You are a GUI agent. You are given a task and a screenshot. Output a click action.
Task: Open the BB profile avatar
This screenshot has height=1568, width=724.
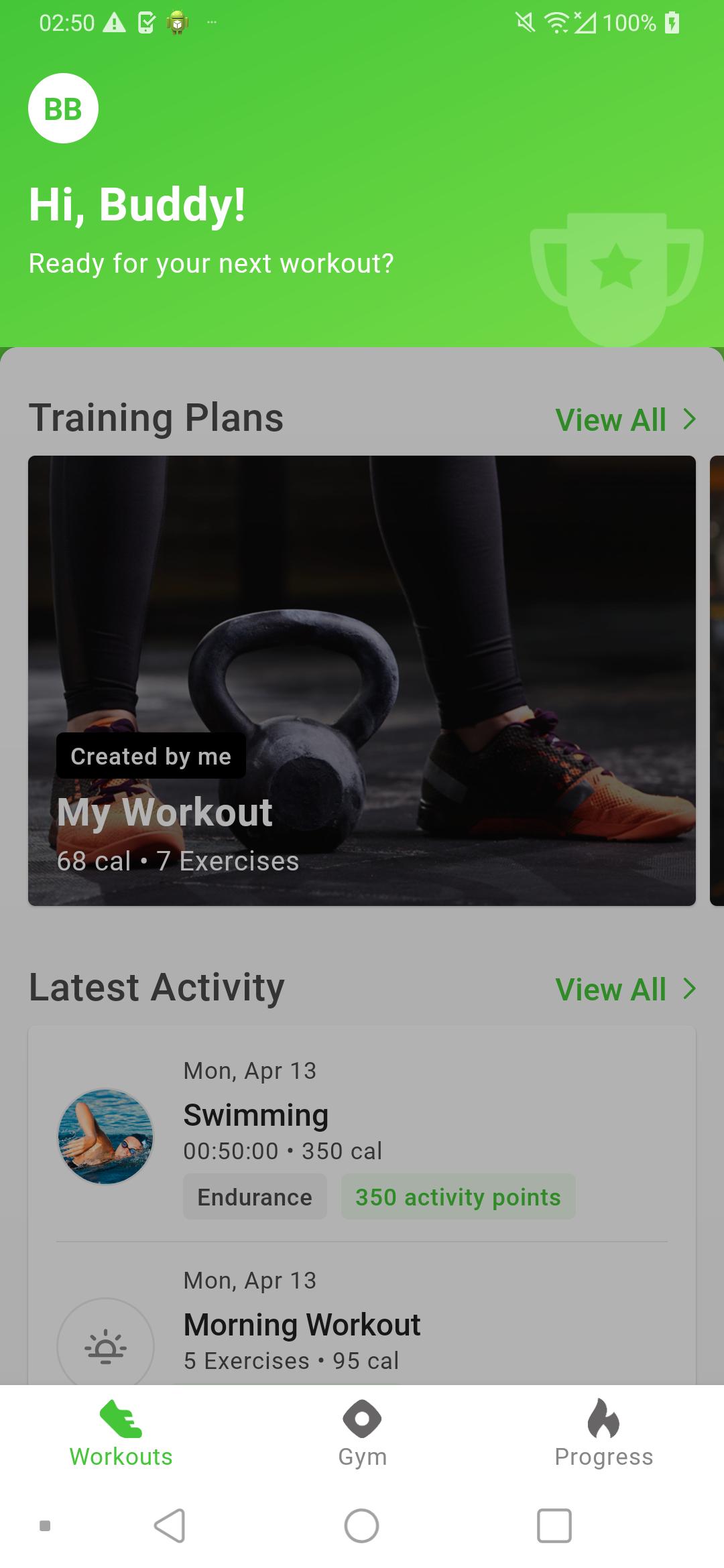click(63, 108)
